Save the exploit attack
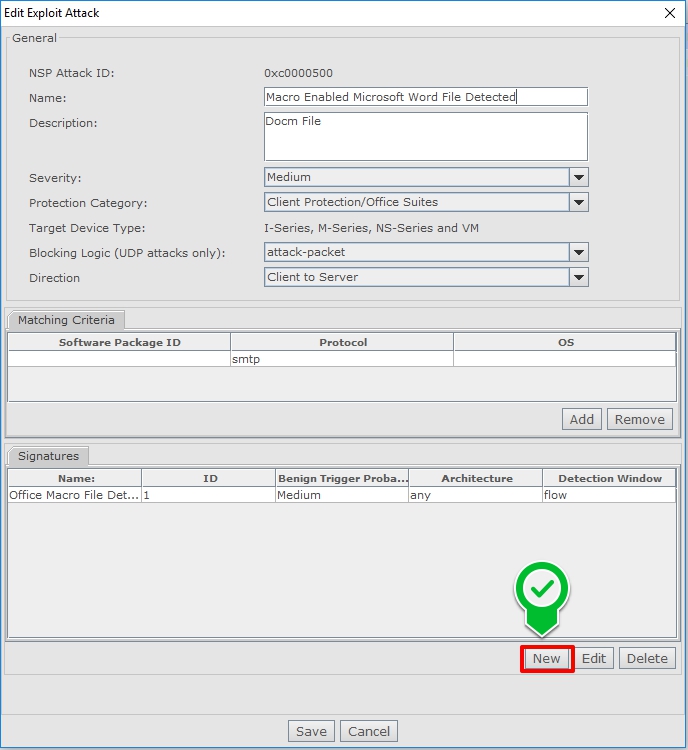This screenshot has height=750, width=688. coord(311,731)
